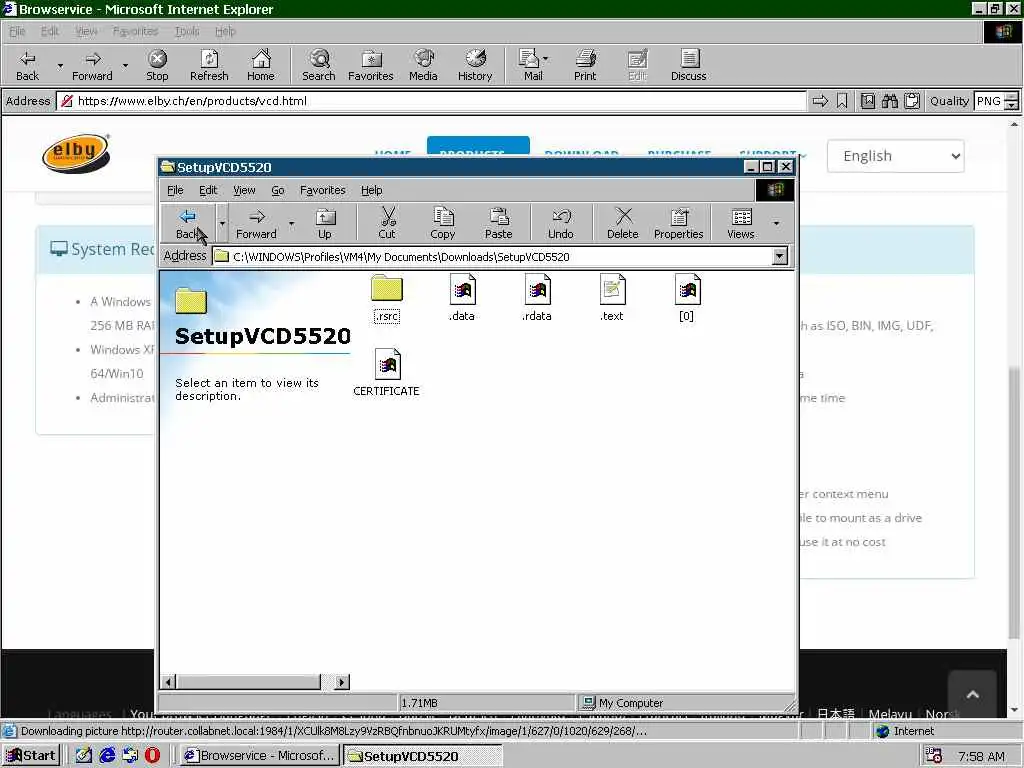Open the Views dropdown arrow

[776, 223]
